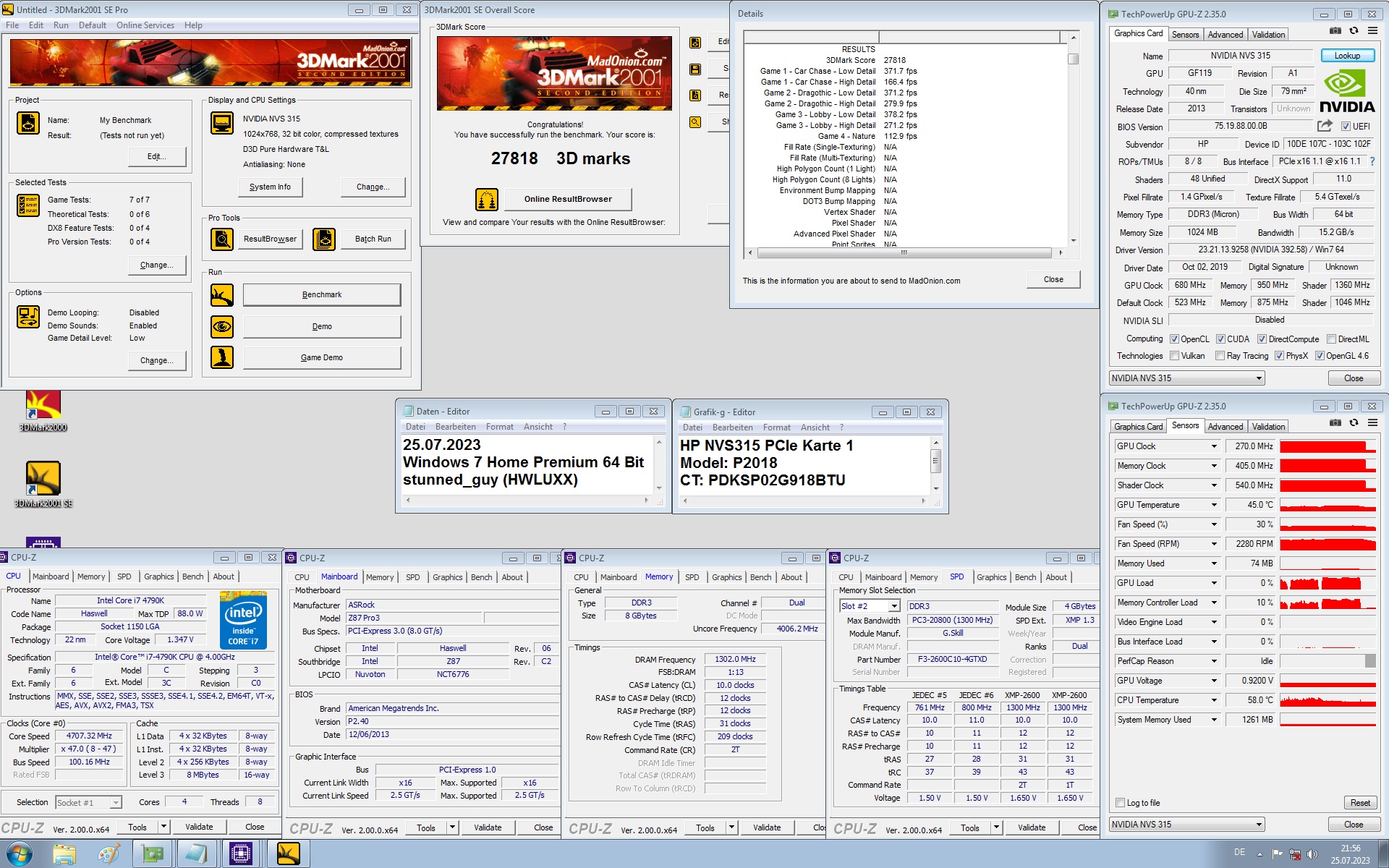
Task: Click Close in the Details window
Action: (1053, 280)
